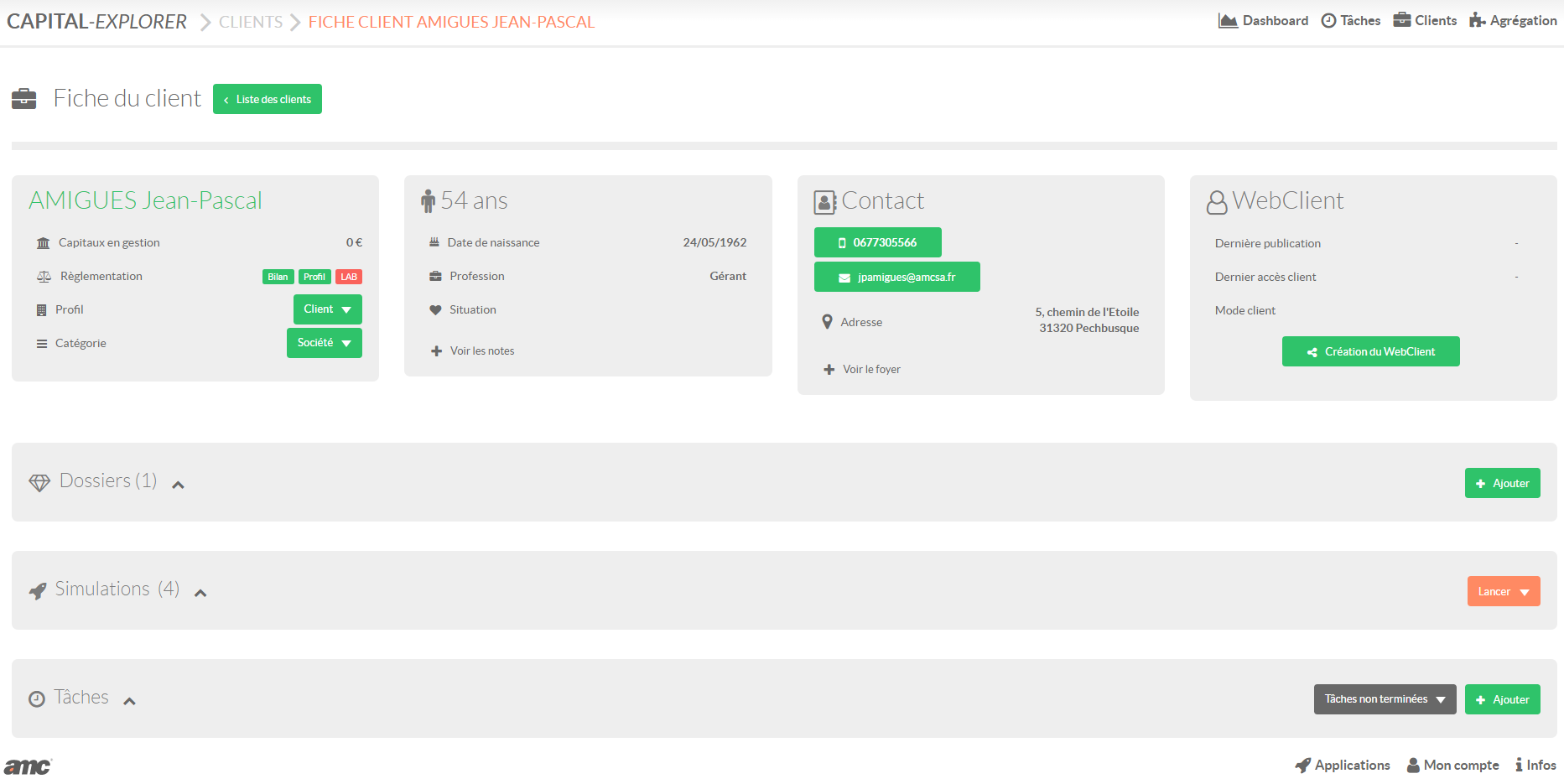Expand Voir les notes link
The width and height of the screenshot is (1564, 784).
tap(481, 351)
